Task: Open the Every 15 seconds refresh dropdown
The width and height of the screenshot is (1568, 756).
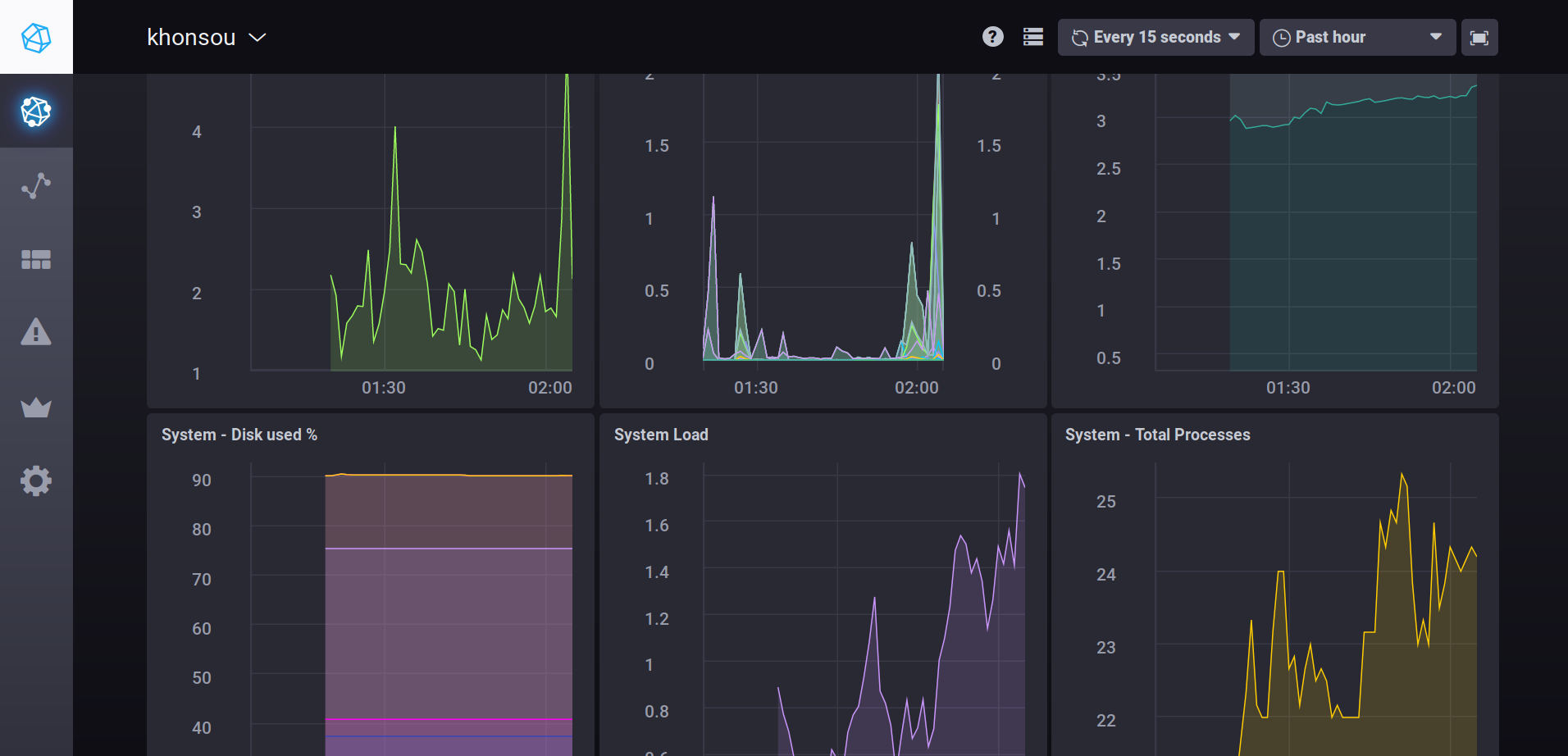Action: click(x=1155, y=38)
